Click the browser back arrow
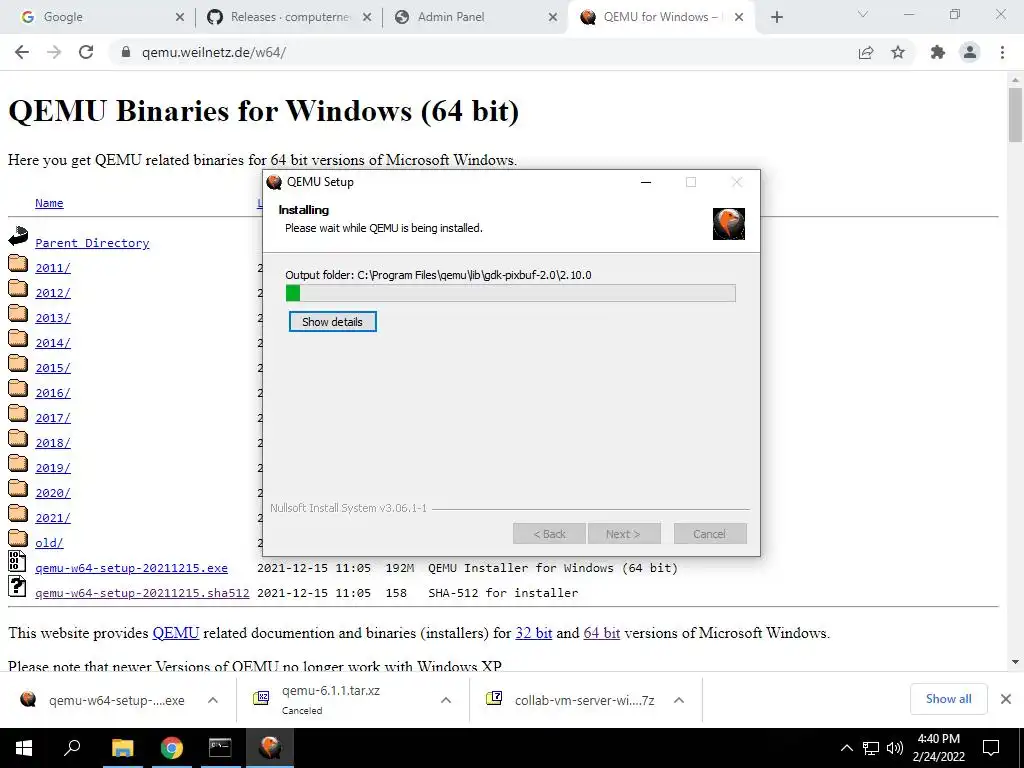 22,52
